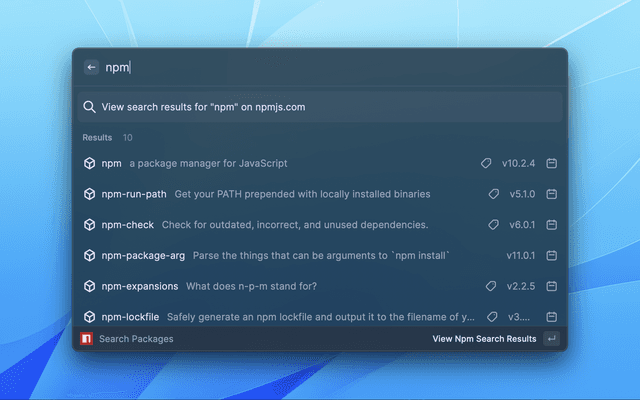Click the package box icon for npm-run-path

point(89,194)
